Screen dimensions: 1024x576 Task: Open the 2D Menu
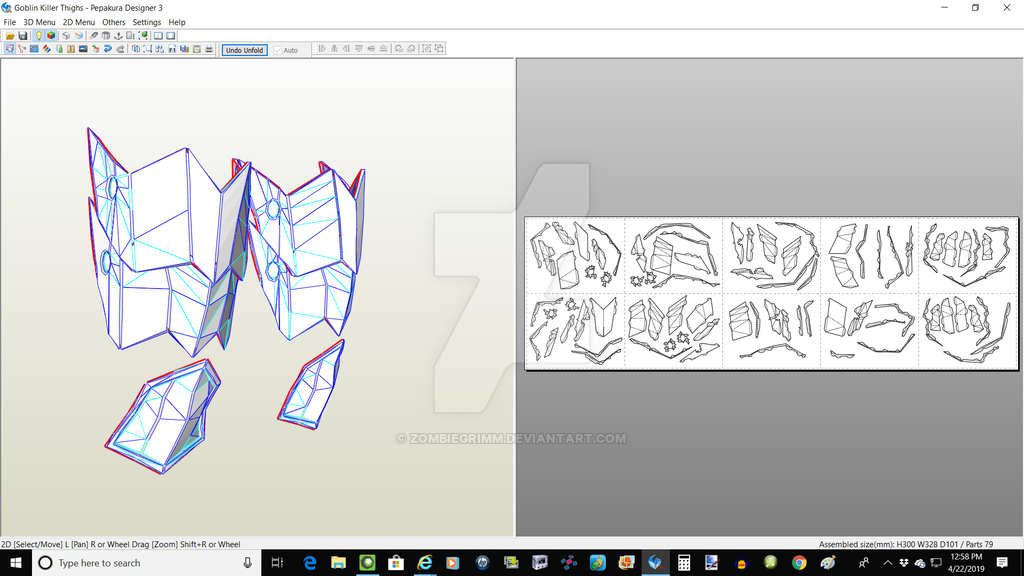pyautogui.click(x=78, y=22)
